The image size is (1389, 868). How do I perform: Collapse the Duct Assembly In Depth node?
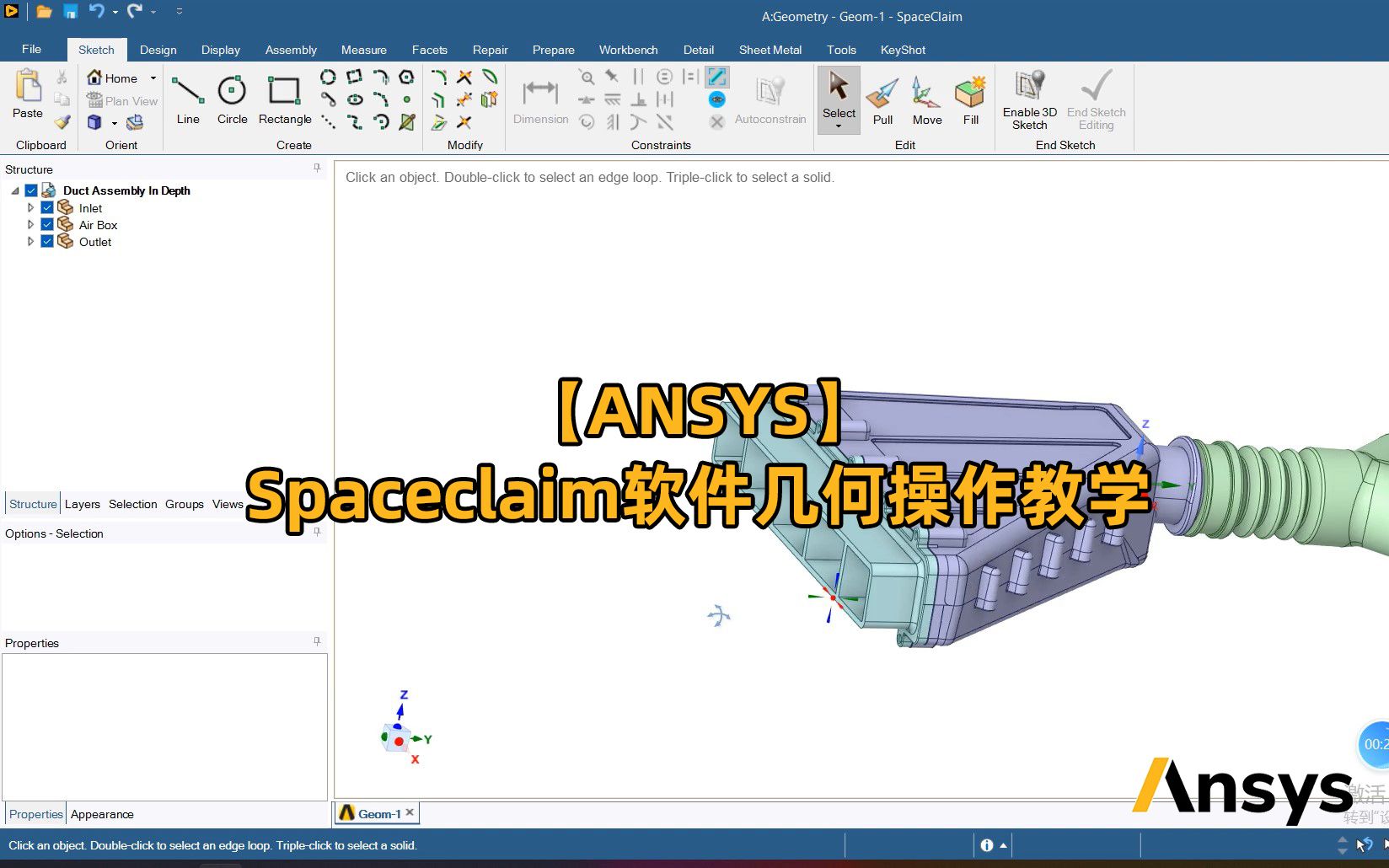[x=15, y=191]
